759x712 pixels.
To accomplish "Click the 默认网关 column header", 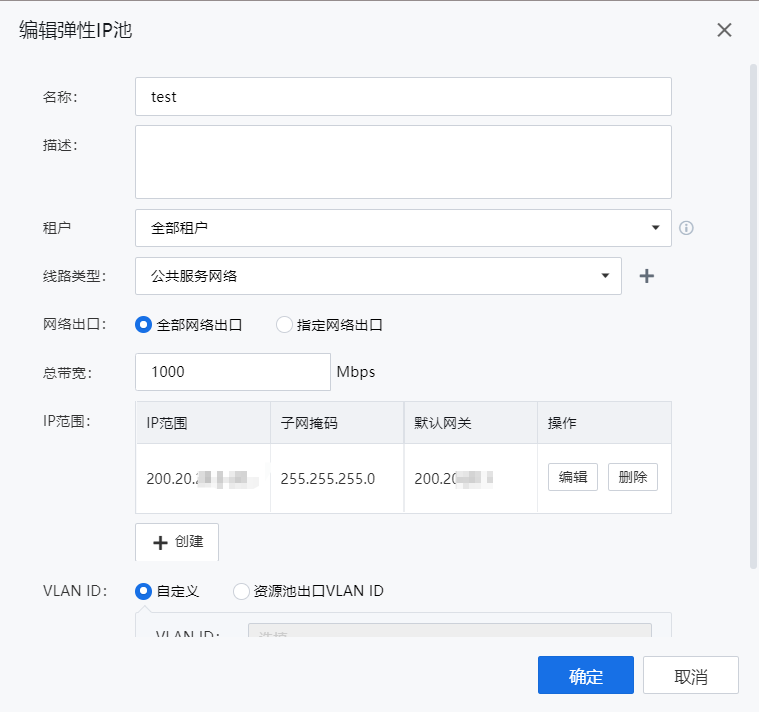I will pyautogui.click(x=471, y=423).
